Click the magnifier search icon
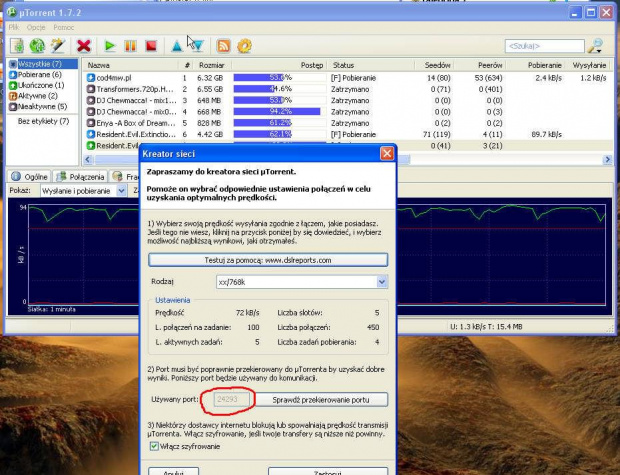620x475 pixels. pos(595,45)
